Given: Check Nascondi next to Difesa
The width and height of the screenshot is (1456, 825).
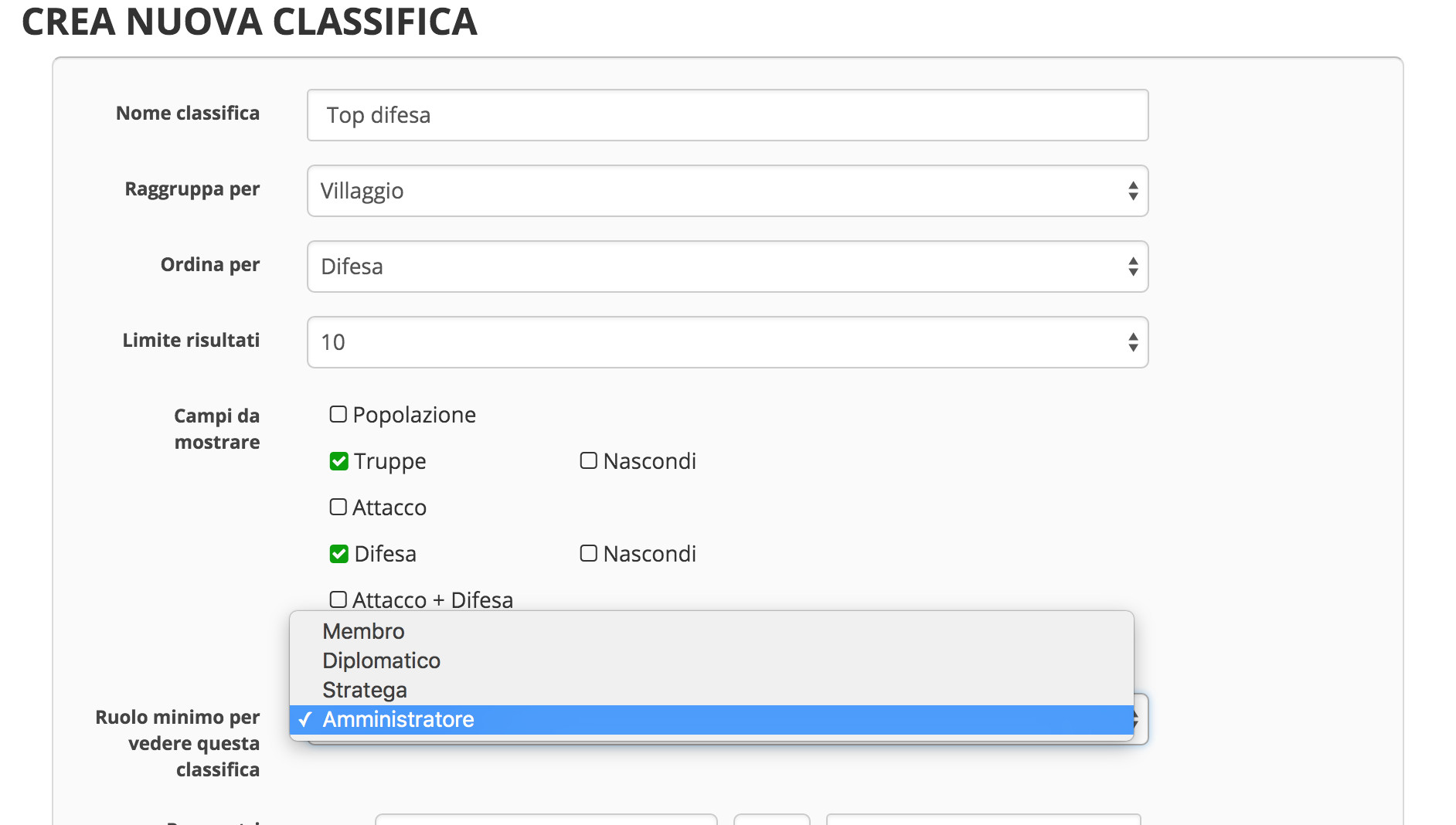Looking at the screenshot, I should (588, 553).
